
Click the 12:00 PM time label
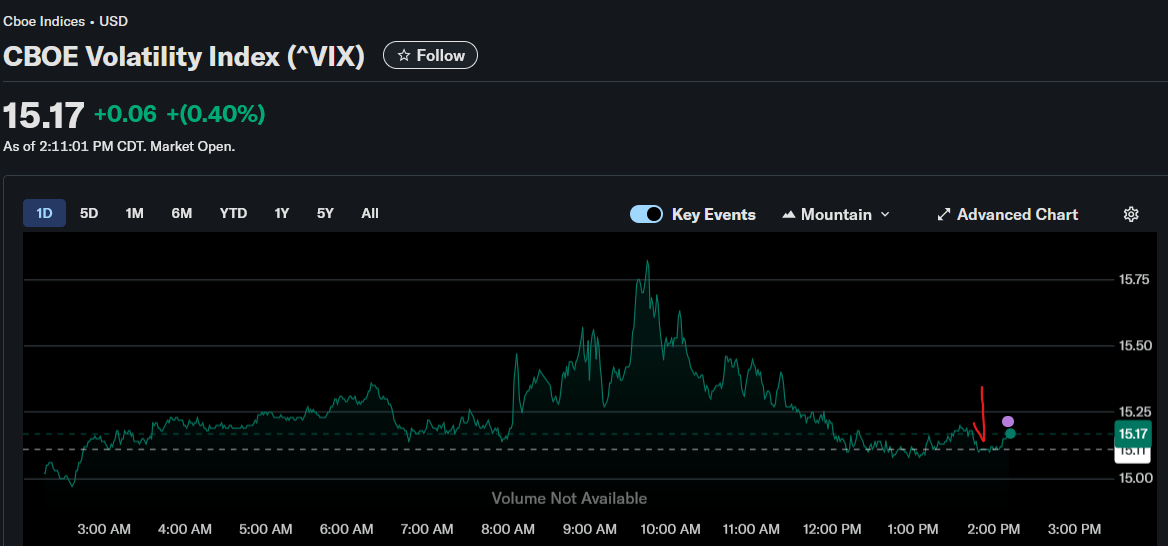[831, 530]
